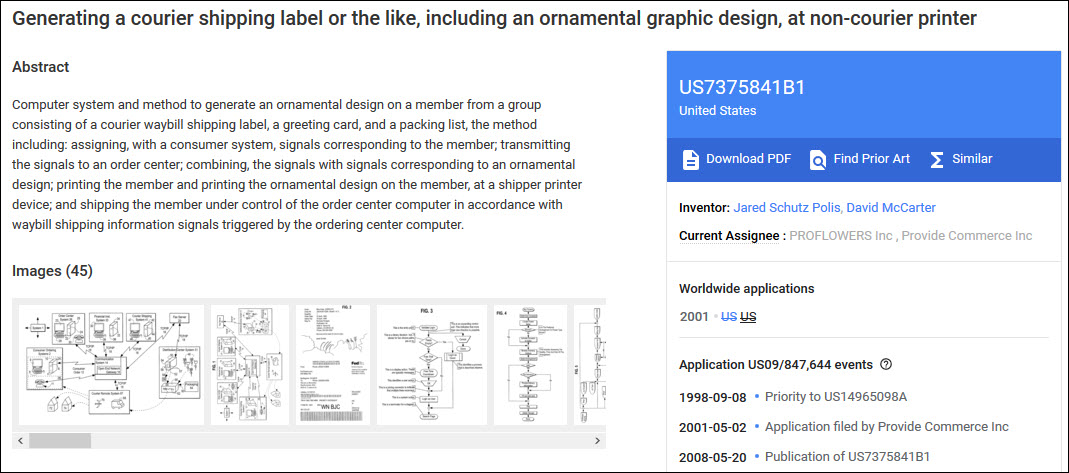Image resolution: width=1069 pixels, height=473 pixels.
Task: Open the FIG. 3 flowchart thumbnail
Action: coord(431,365)
